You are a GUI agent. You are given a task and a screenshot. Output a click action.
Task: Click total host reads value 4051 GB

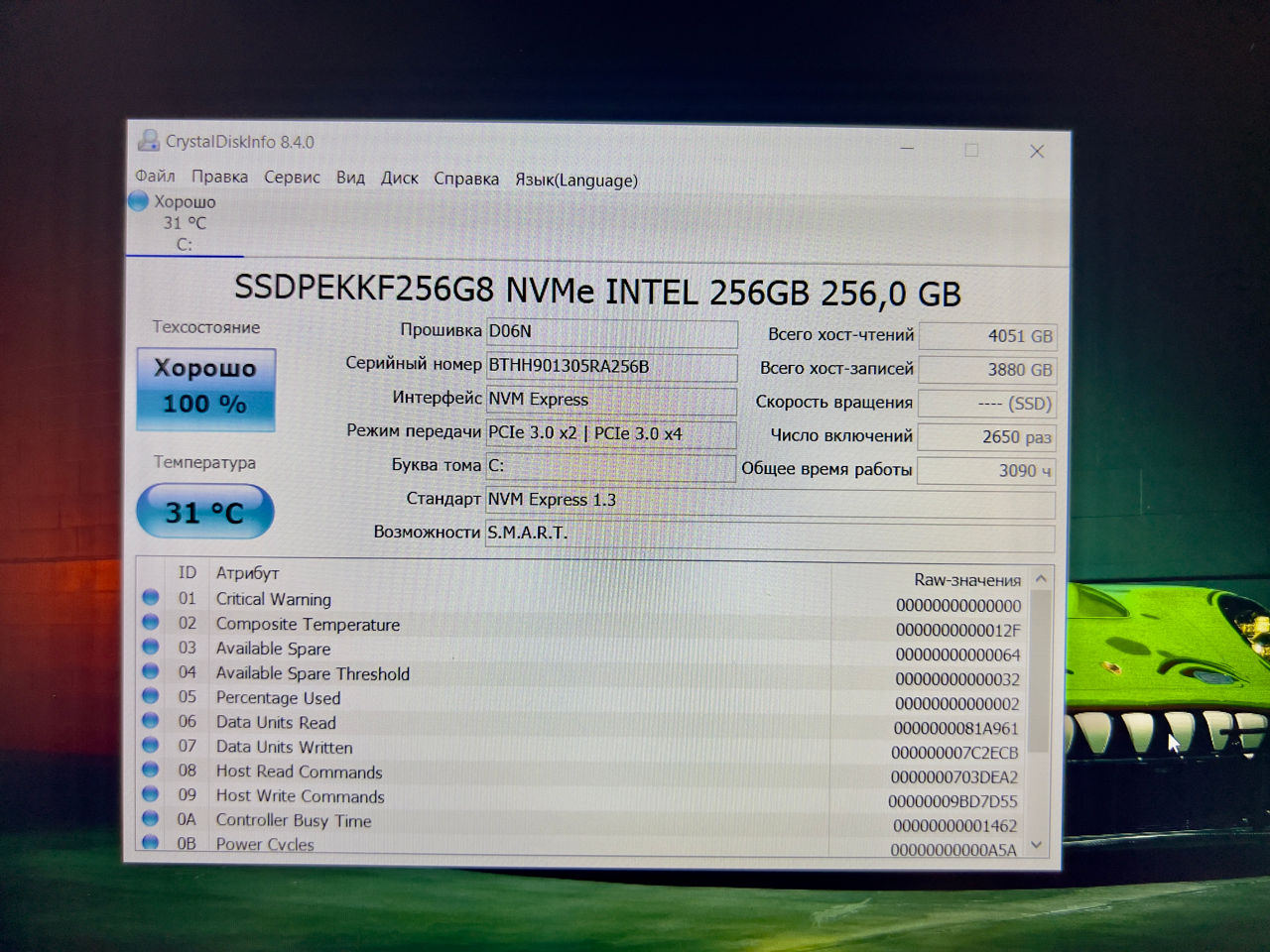(x=987, y=336)
